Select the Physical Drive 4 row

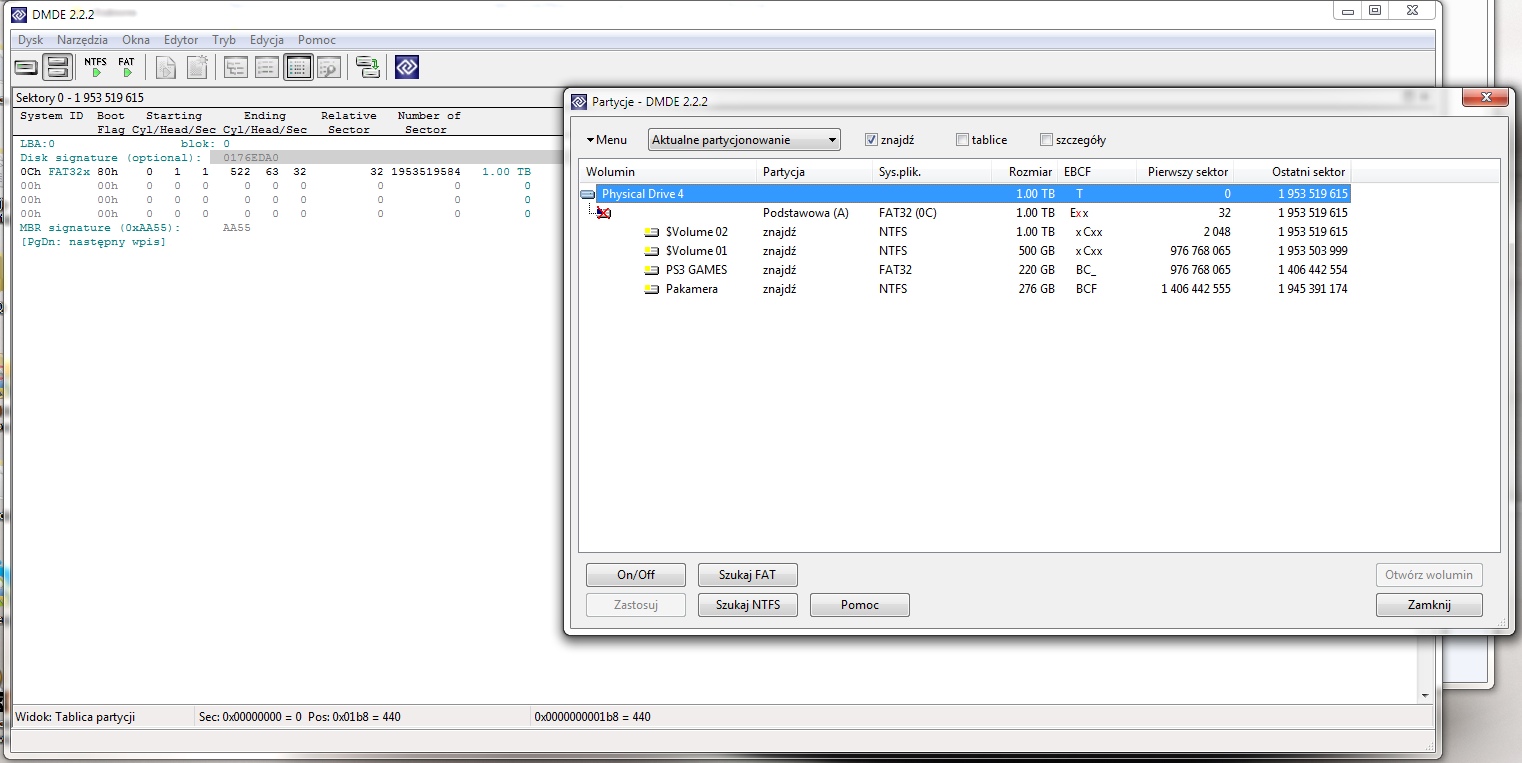pos(965,194)
